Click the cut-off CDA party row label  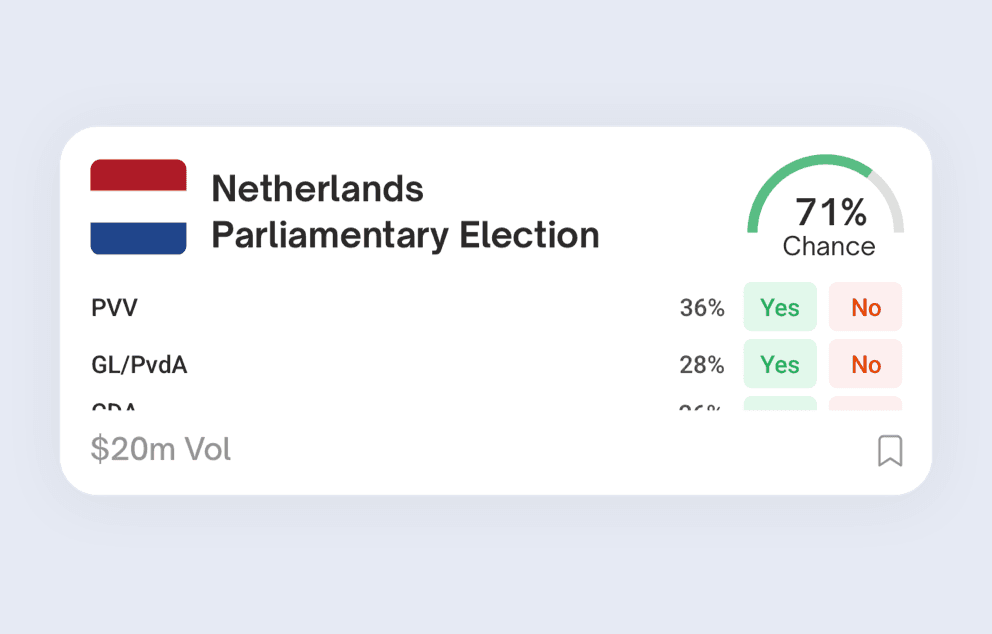point(114,407)
